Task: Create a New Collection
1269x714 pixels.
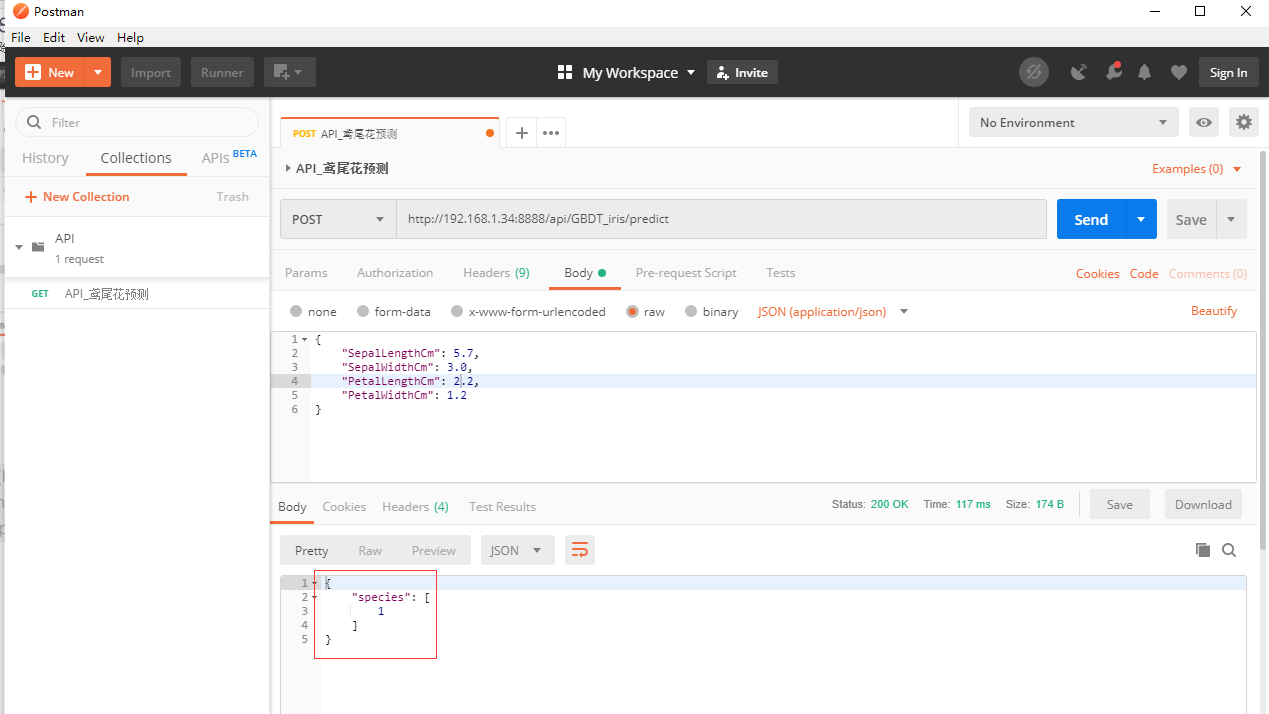Action: pos(77,197)
